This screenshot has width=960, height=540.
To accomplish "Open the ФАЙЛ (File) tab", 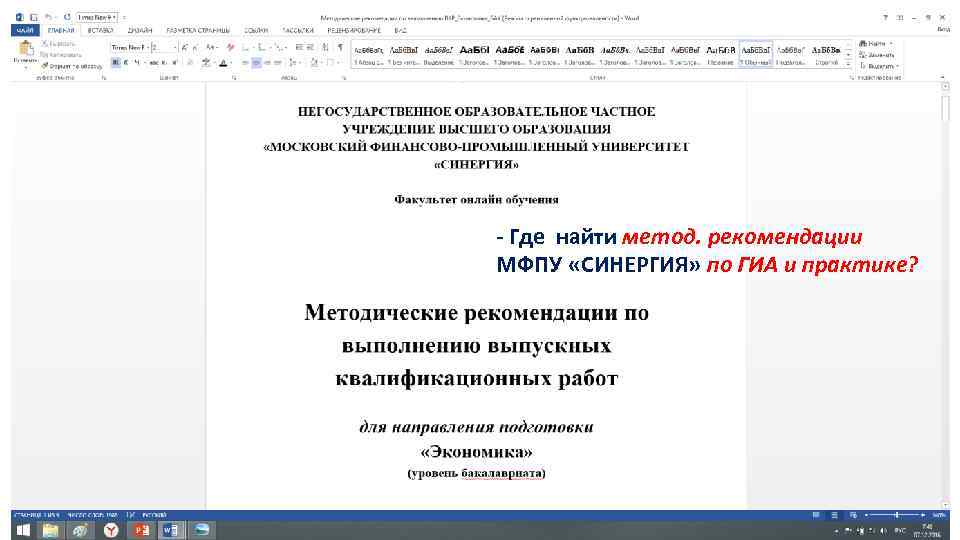I will tap(25, 30).
